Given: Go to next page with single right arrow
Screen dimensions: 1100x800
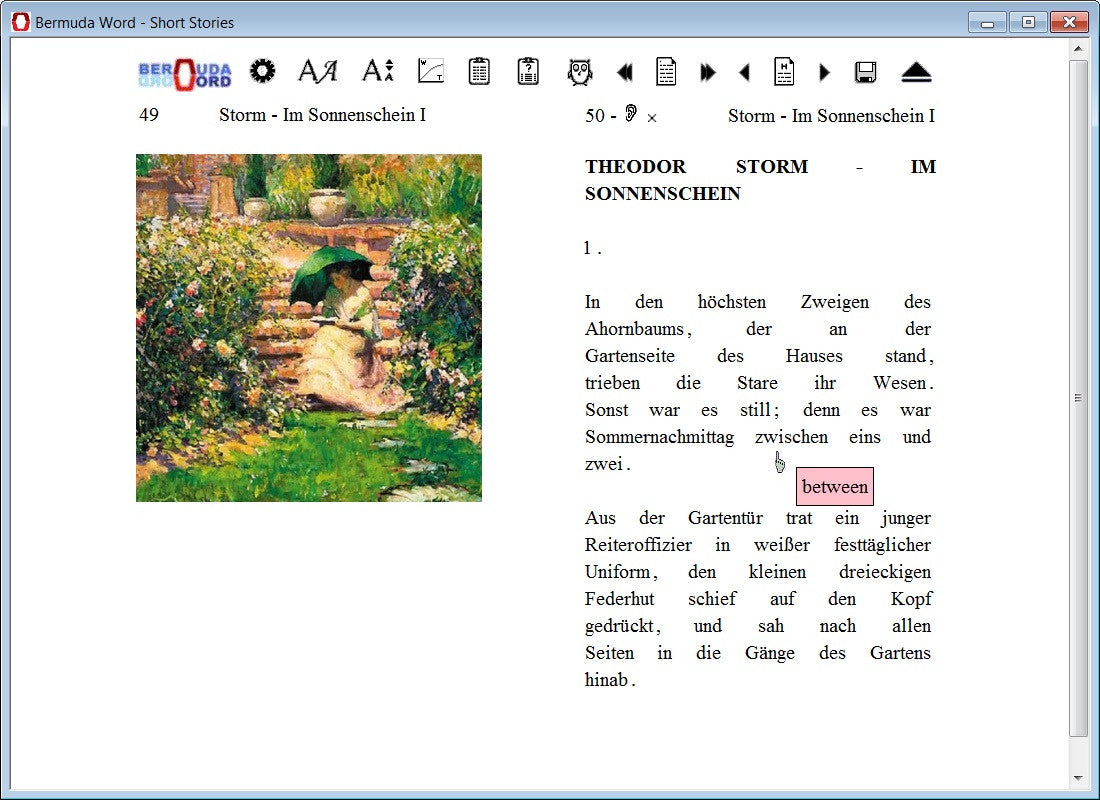Looking at the screenshot, I should (x=824, y=72).
